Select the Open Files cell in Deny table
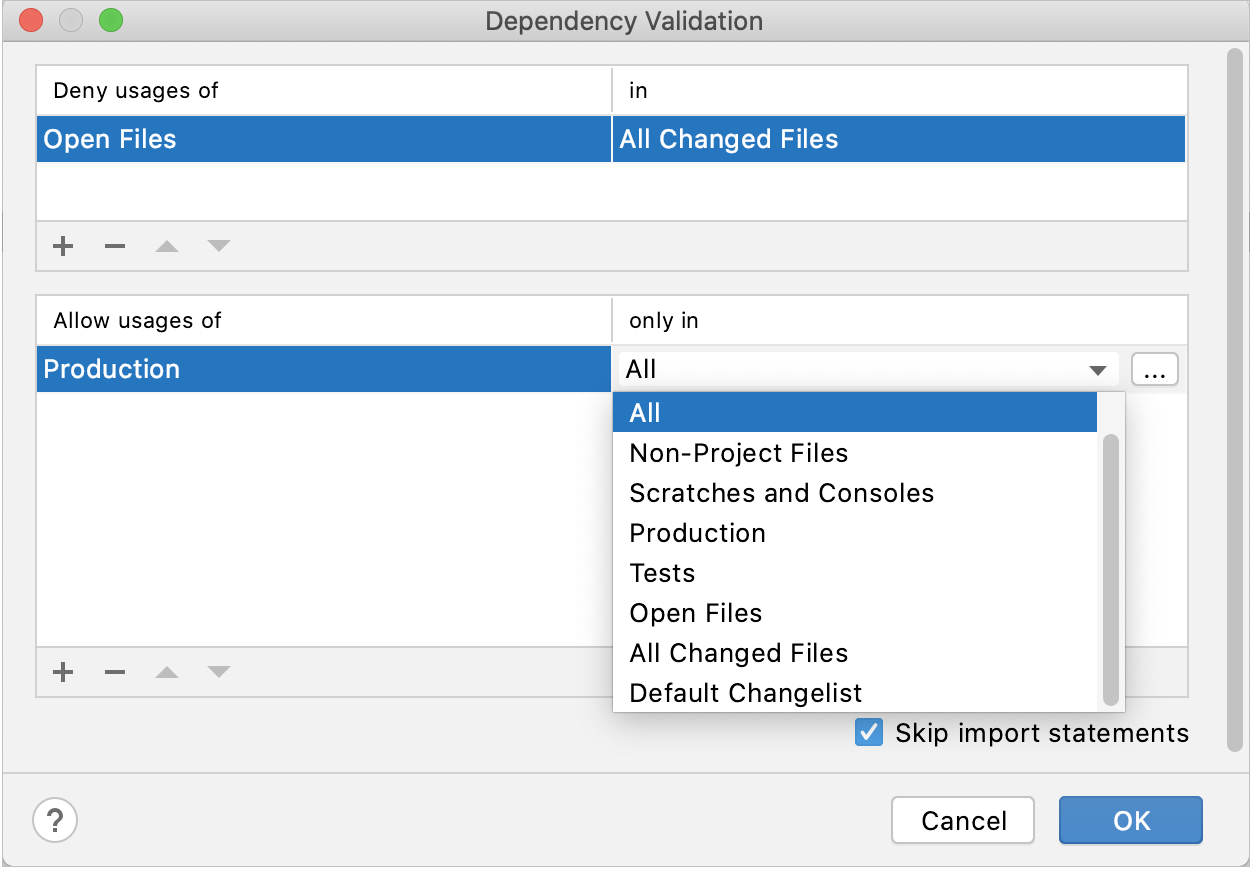Viewport: 1252px width, 869px height. (x=323, y=139)
